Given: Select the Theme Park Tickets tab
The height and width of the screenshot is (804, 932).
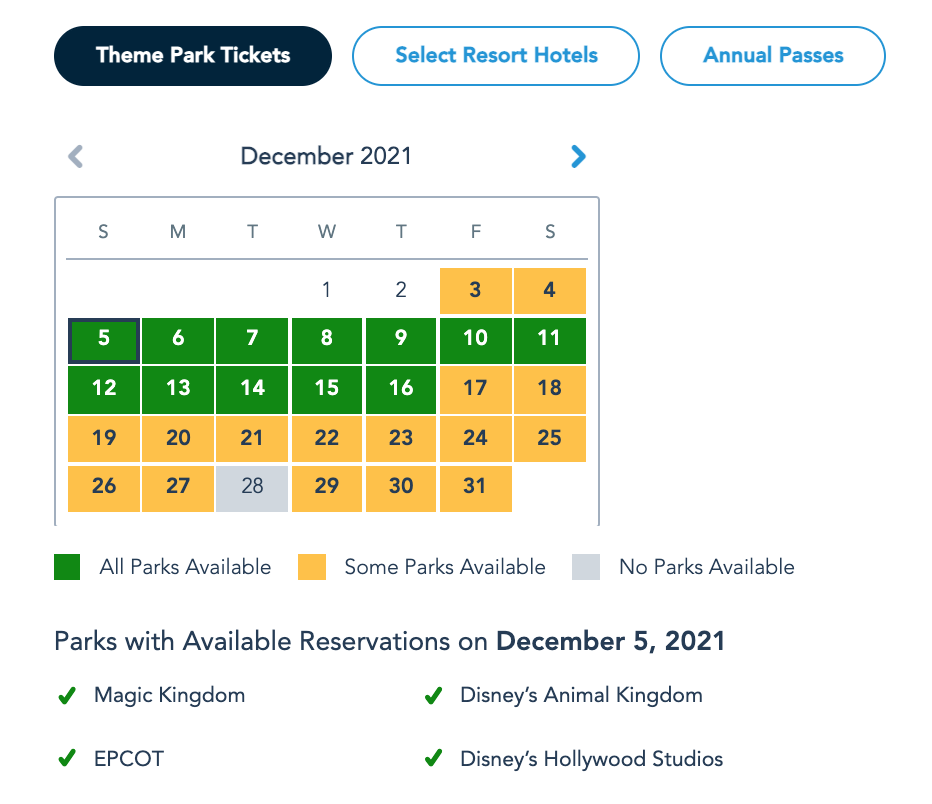Looking at the screenshot, I should coord(193,56).
